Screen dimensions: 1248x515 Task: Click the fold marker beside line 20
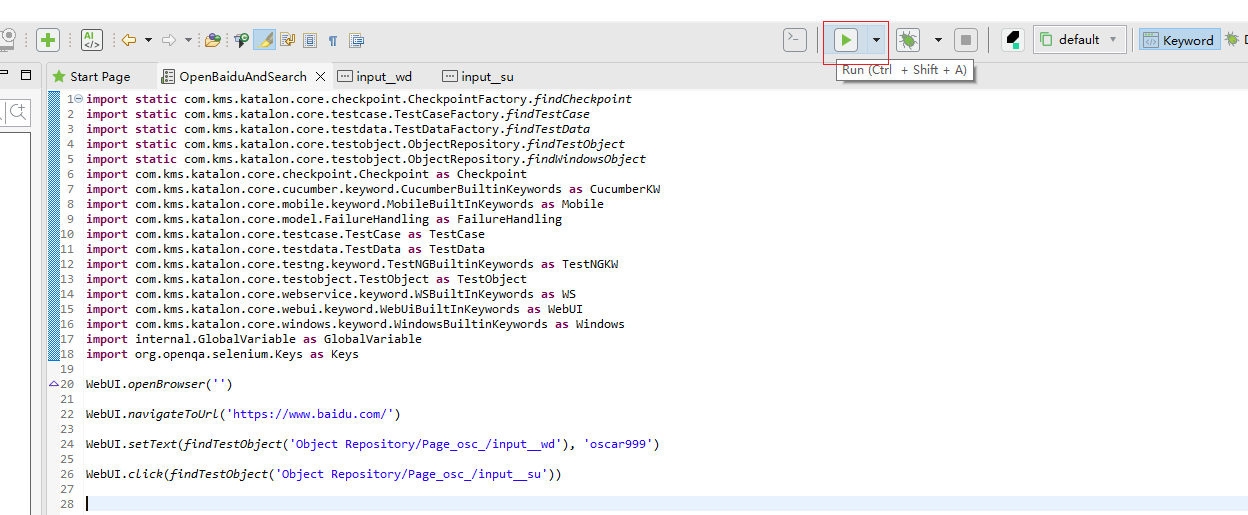click(x=54, y=384)
